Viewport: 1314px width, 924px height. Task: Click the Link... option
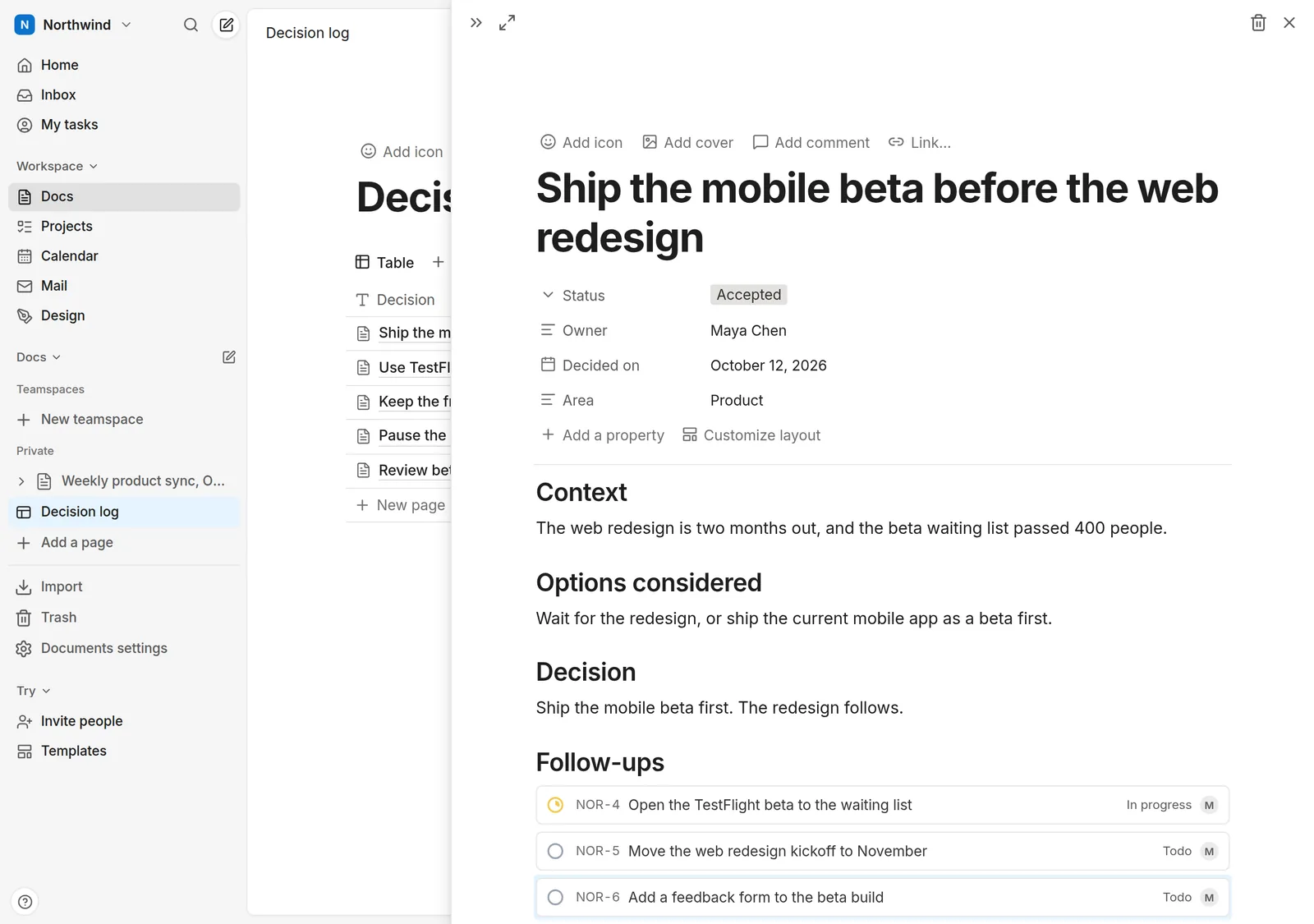920,142
